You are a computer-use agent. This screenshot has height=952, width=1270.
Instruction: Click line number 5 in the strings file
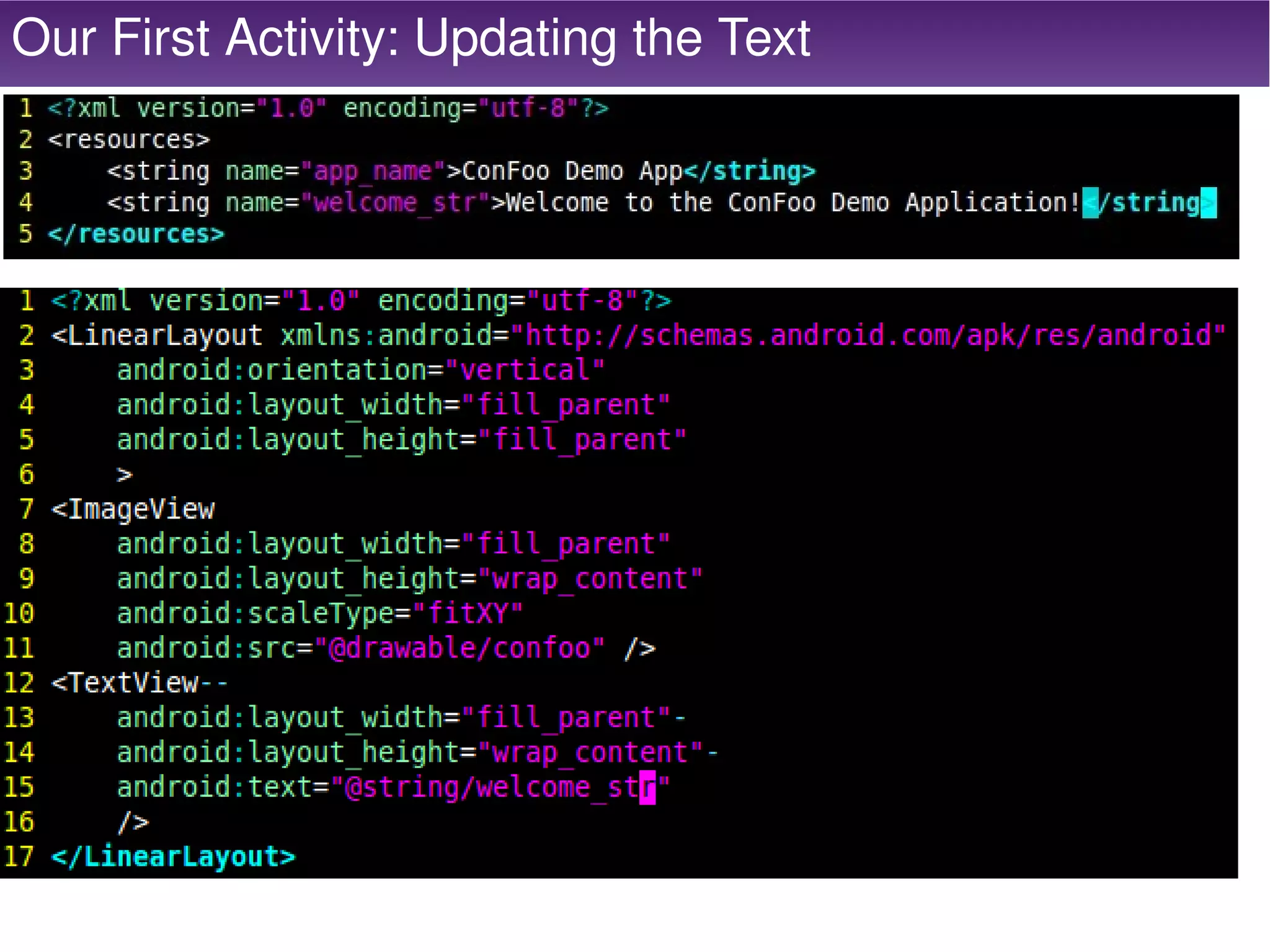[x=25, y=234]
